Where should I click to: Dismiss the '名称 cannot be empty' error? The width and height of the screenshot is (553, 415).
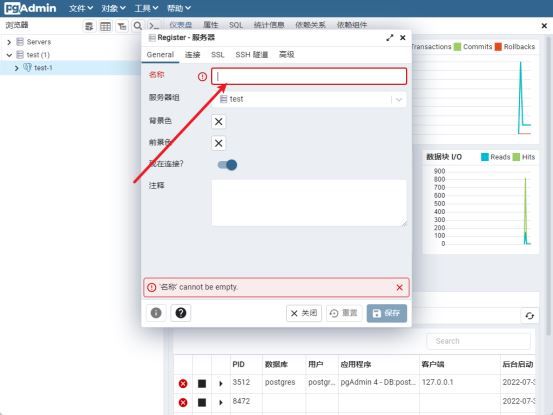coord(400,288)
